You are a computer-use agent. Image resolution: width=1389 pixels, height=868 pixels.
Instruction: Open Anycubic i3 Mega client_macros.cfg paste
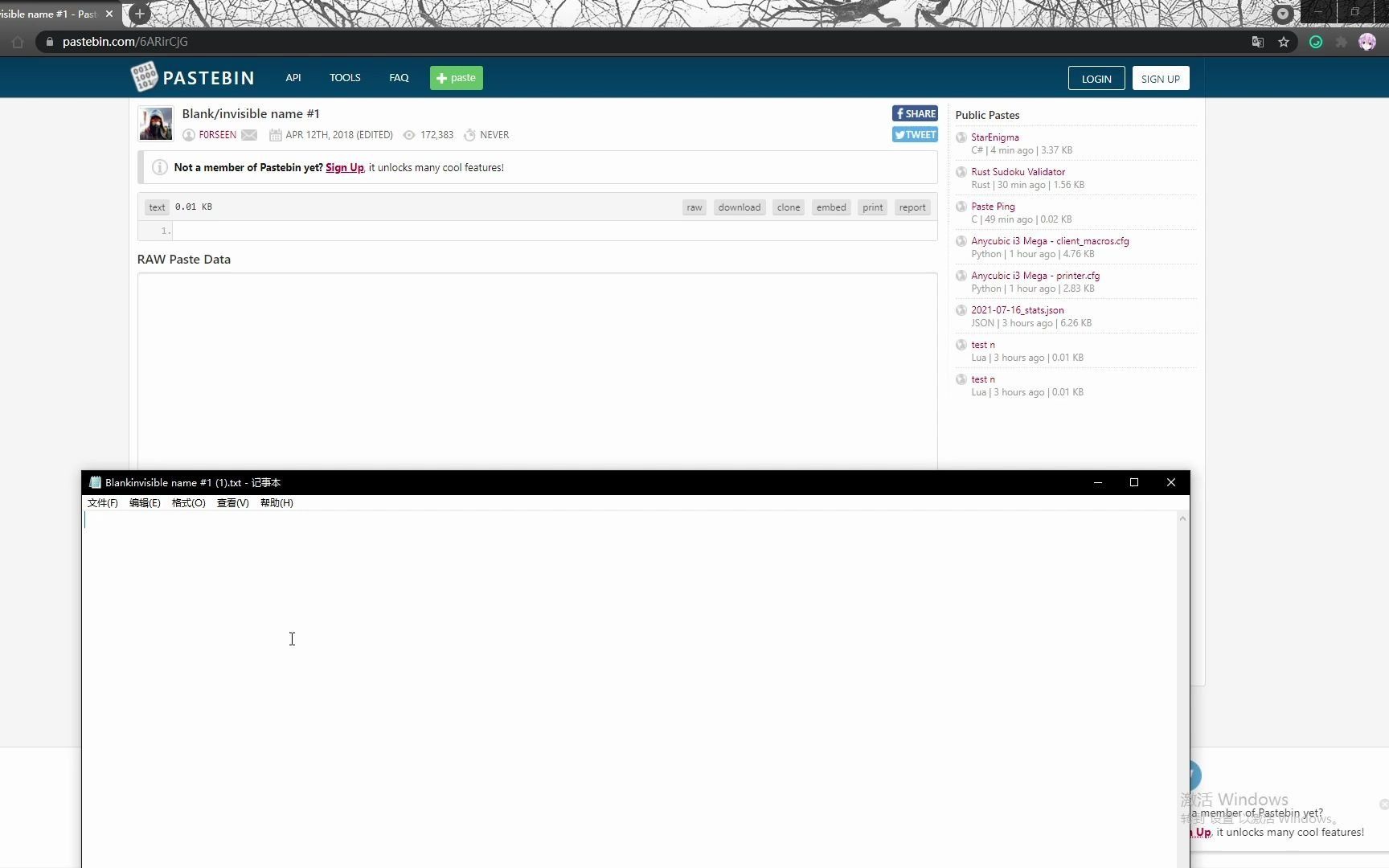coord(1050,241)
